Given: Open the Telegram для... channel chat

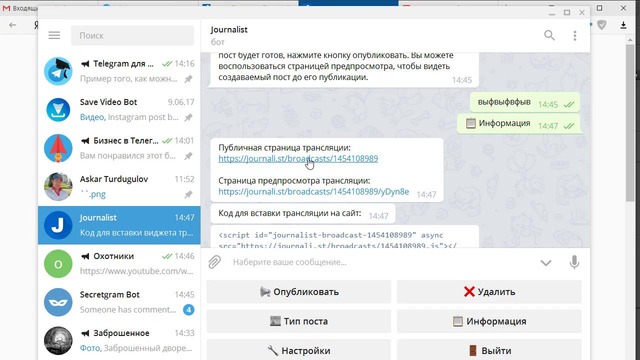Looking at the screenshot, I should (x=119, y=71).
